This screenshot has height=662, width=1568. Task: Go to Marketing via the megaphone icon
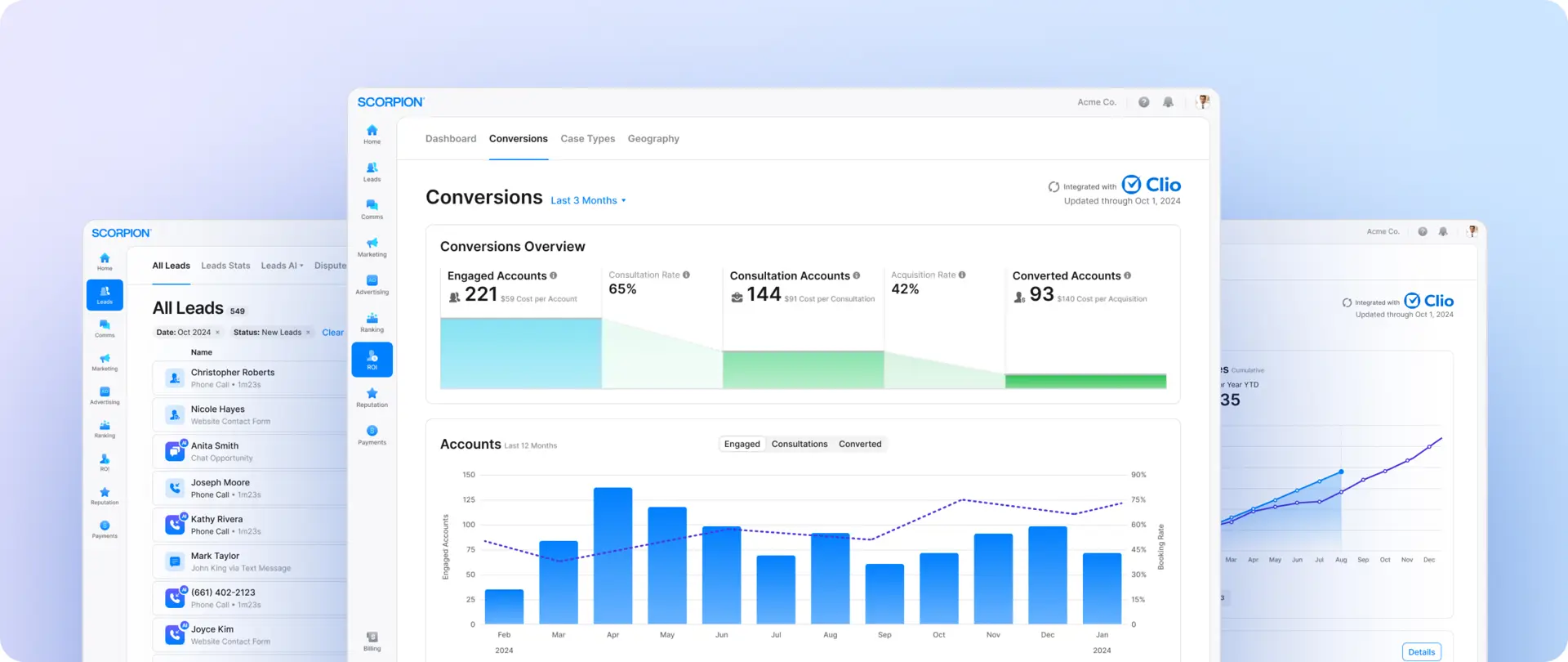tap(372, 247)
